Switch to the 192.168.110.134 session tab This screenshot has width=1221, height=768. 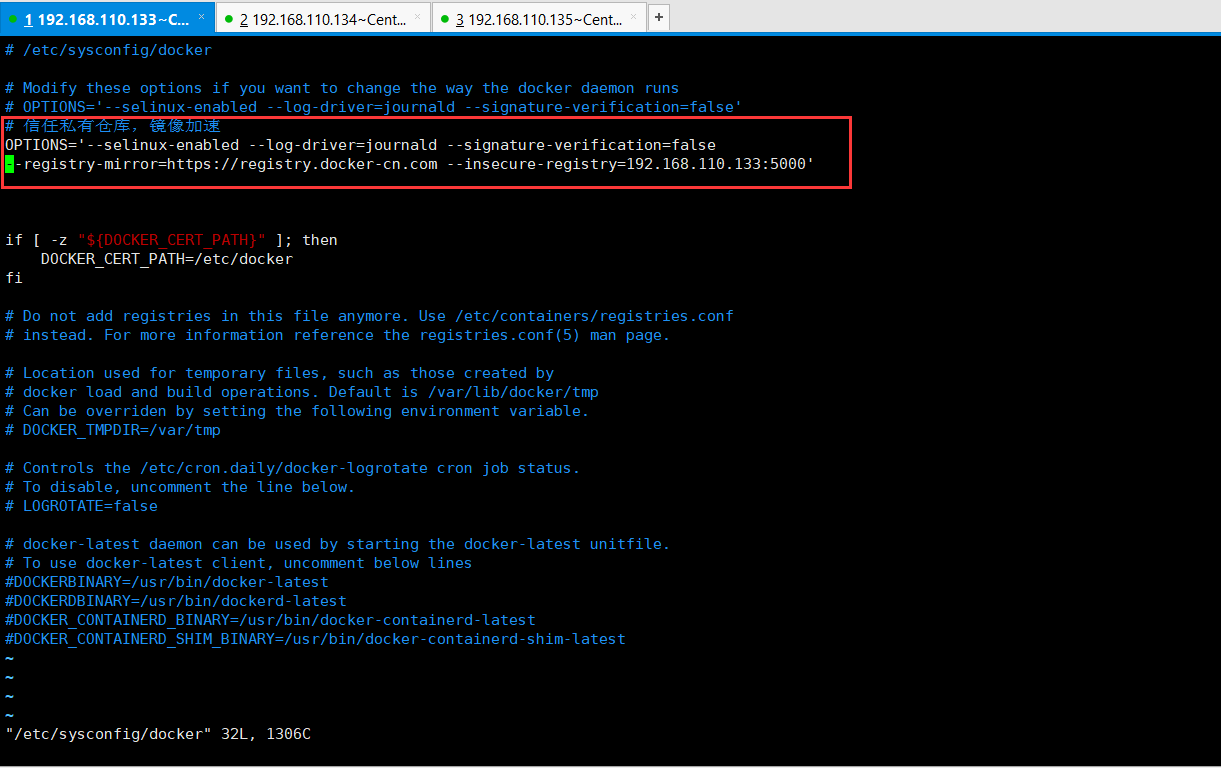323,19
